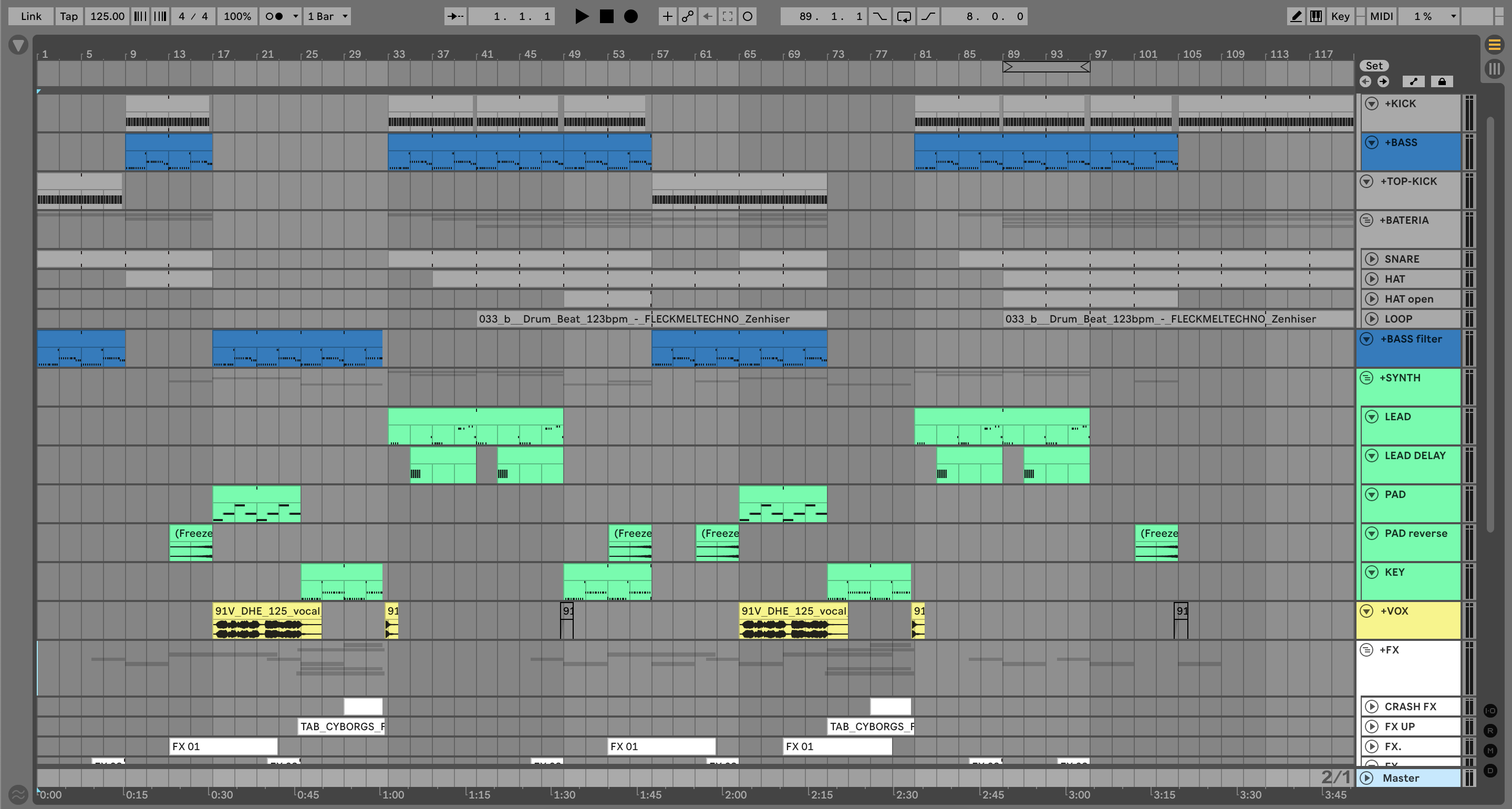Screen dimensions: 1512x809
Task: Click the Phase Nudge Up icon
Action: (x=160, y=16)
